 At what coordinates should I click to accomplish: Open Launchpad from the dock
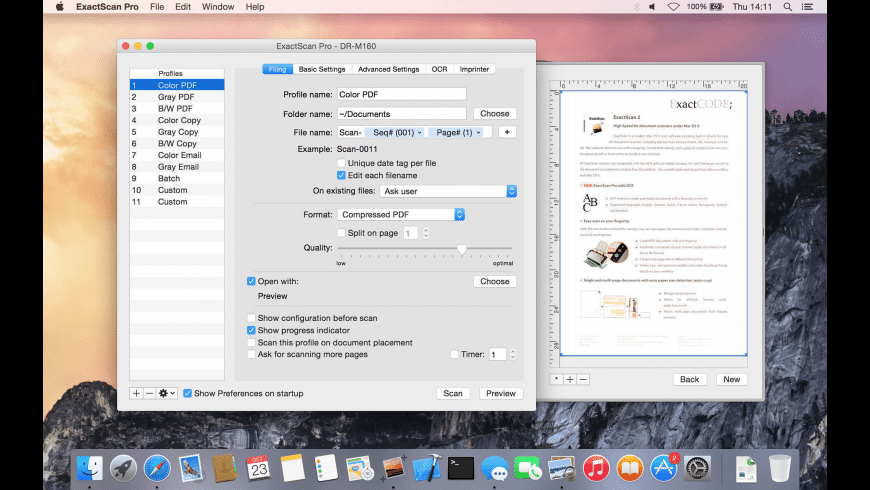click(x=123, y=468)
